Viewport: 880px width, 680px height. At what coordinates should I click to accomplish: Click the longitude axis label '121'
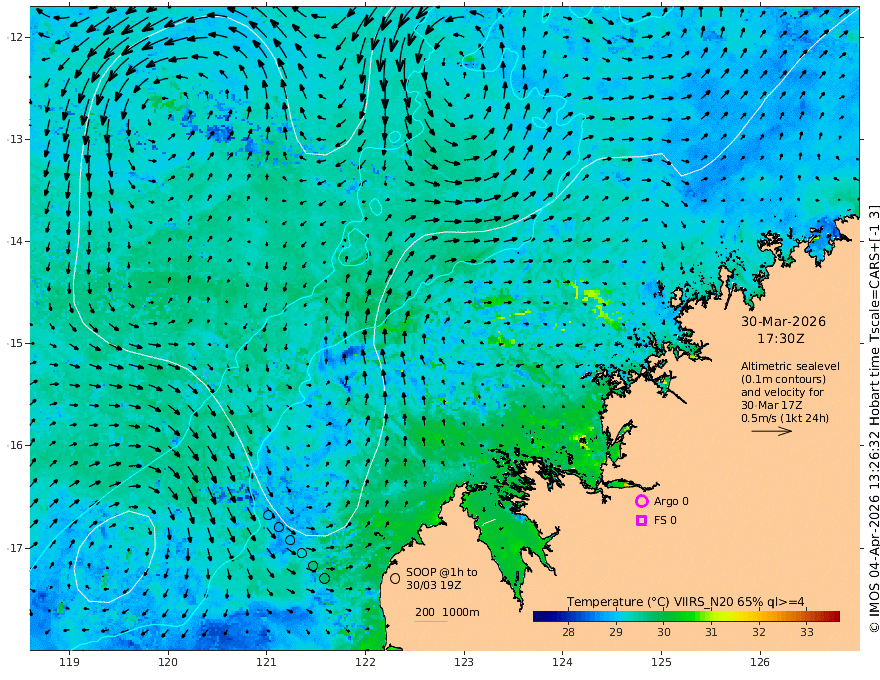(x=267, y=662)
